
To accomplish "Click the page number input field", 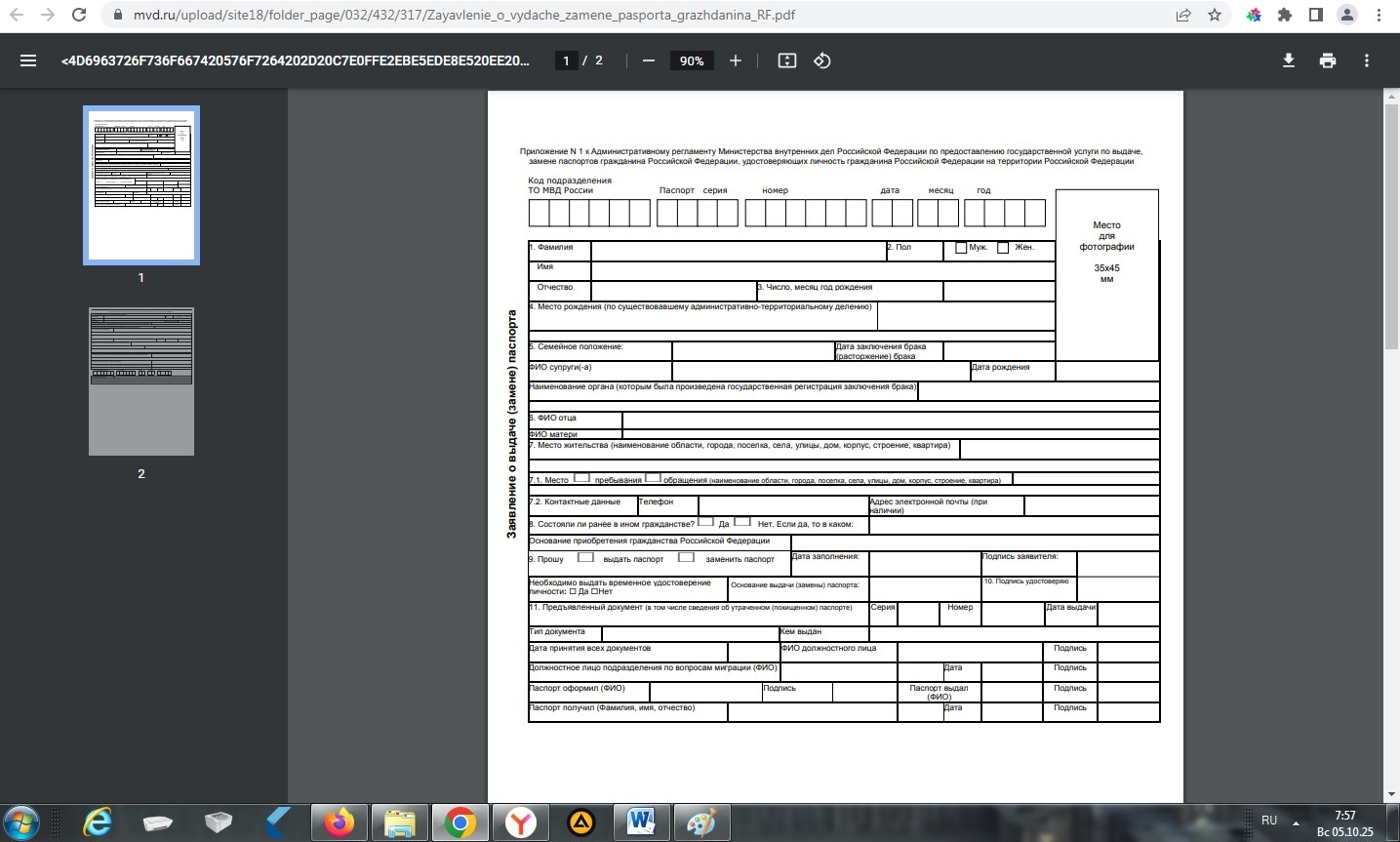I will tap(566, 60).
